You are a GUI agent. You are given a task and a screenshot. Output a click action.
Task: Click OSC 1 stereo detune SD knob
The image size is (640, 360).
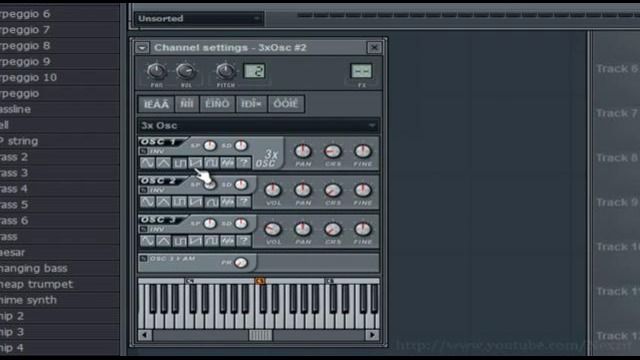(x=241, y=145)
